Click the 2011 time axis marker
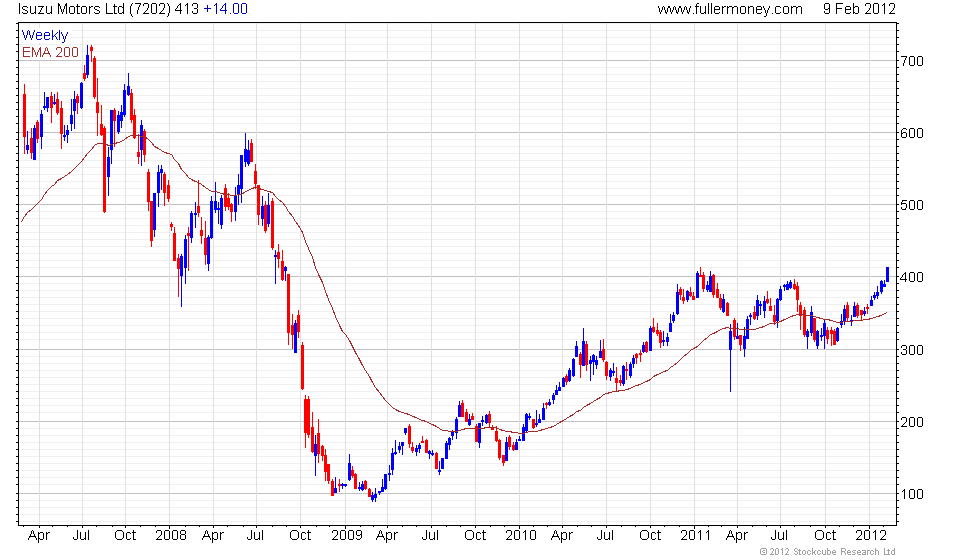The image size is (980, 560). point(696,536)
